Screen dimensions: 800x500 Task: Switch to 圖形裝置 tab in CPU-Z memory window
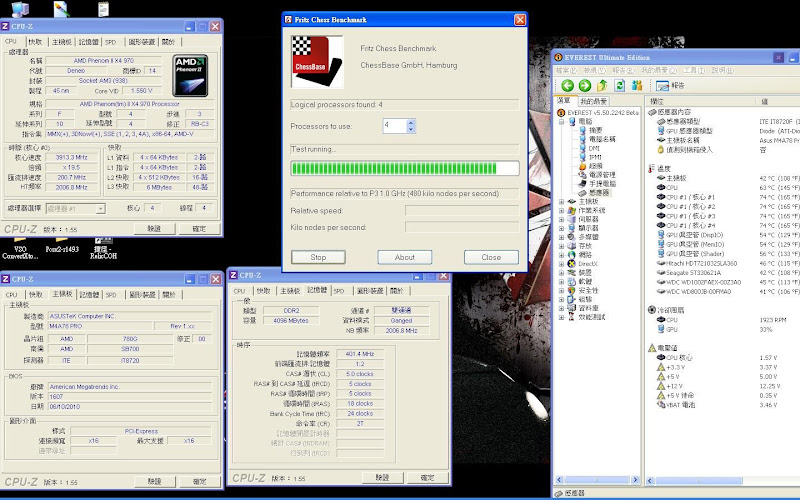pyautogui.click(x=369, y=291)
